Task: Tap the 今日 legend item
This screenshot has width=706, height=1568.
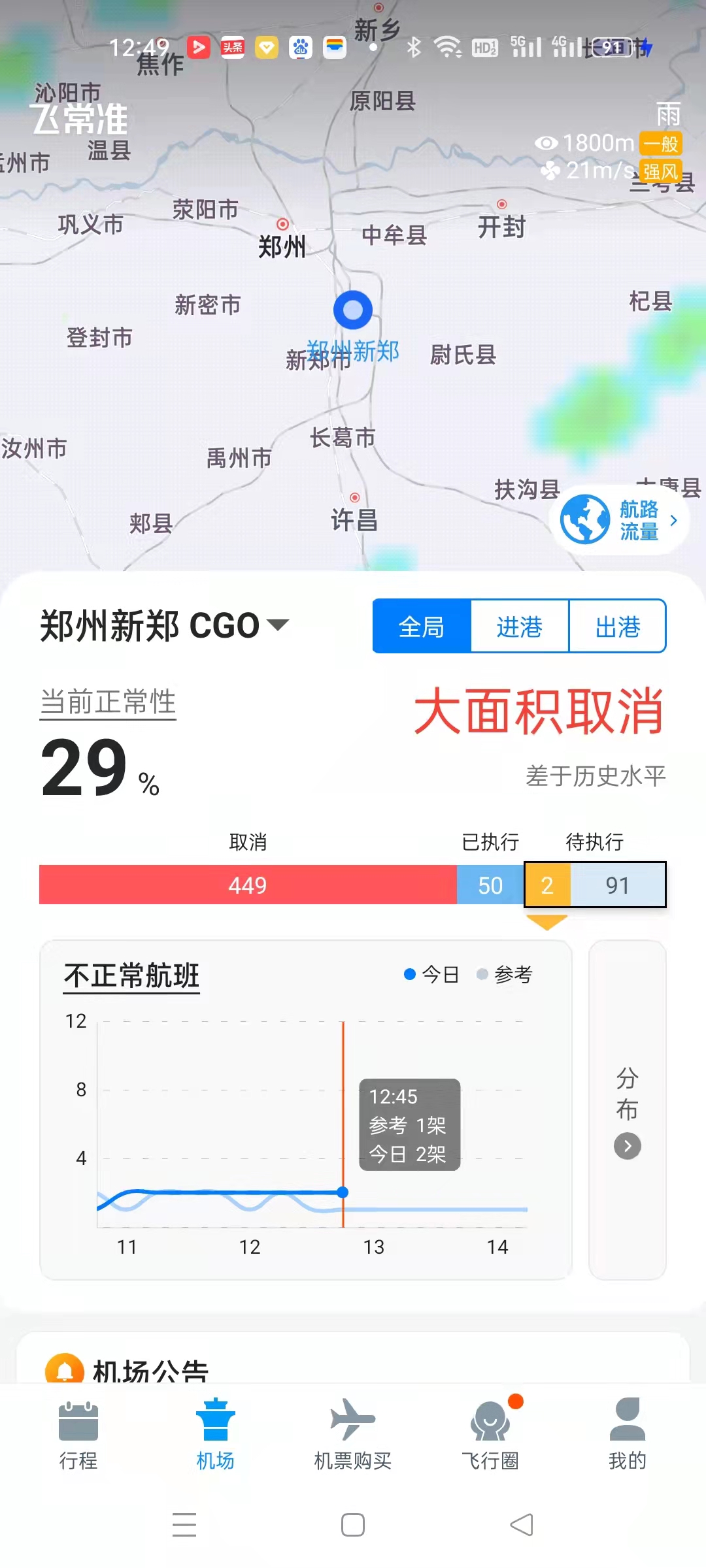Action: tap(433, 975)
